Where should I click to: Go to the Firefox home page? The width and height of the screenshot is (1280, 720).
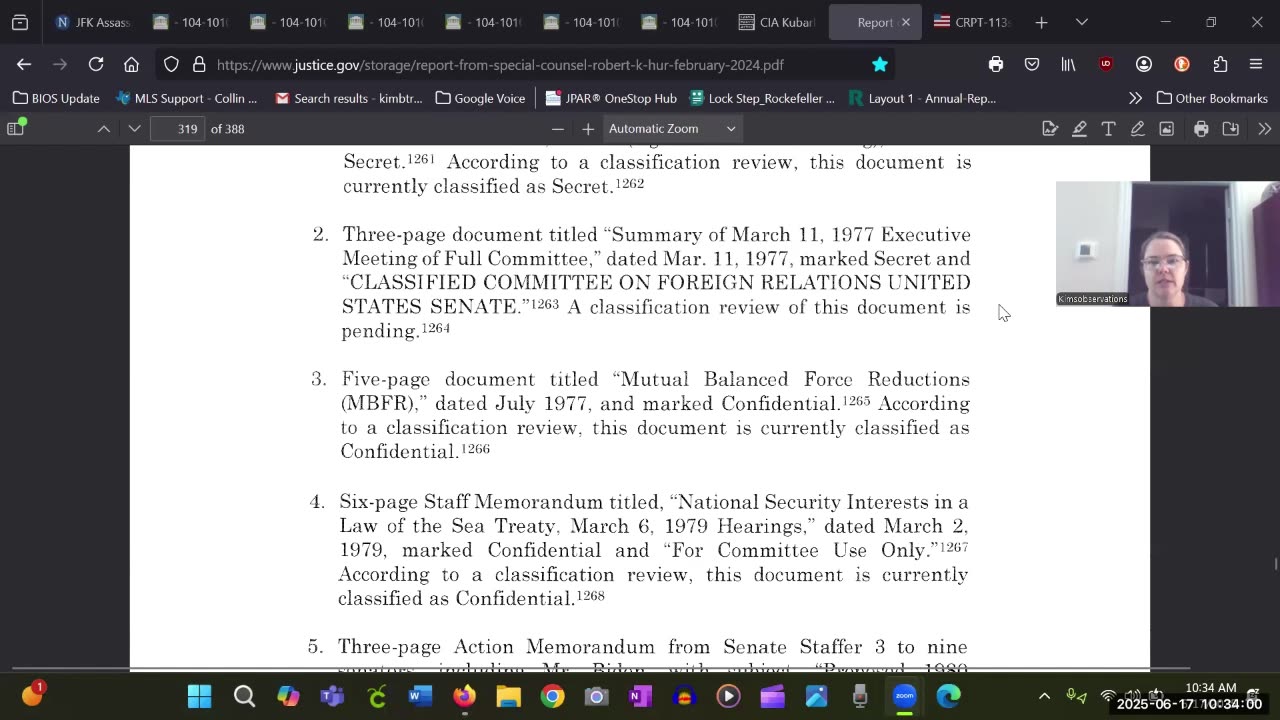click(x=131, y=64)
